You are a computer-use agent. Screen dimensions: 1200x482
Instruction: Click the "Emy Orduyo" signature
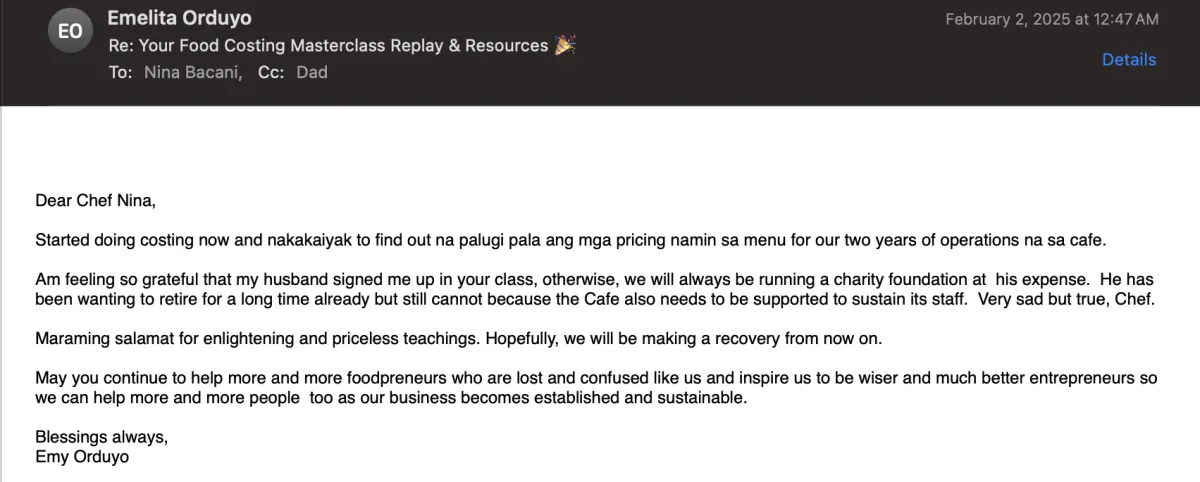click(x=82, y=457)
